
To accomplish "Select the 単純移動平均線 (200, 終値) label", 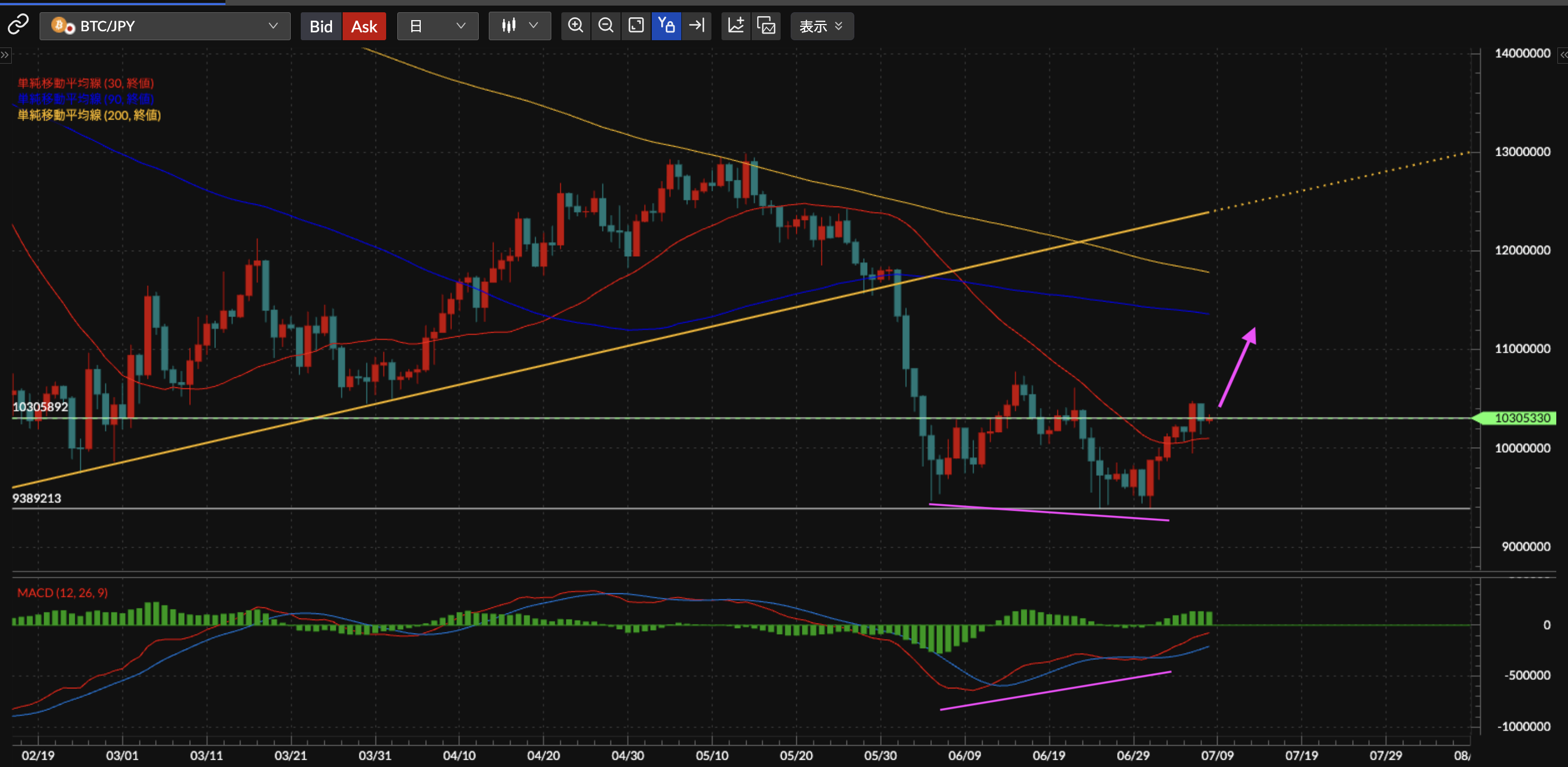I will [89, 115].
